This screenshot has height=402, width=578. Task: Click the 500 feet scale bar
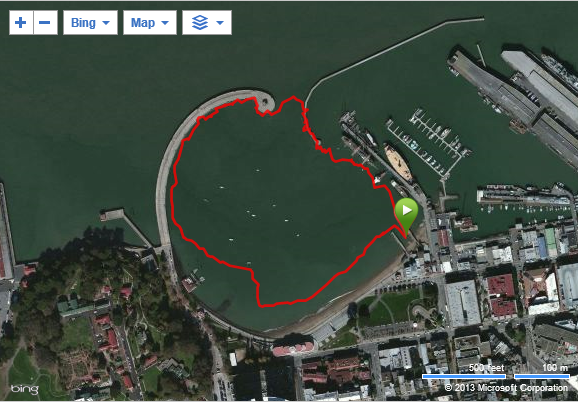(x=464, y=376)
